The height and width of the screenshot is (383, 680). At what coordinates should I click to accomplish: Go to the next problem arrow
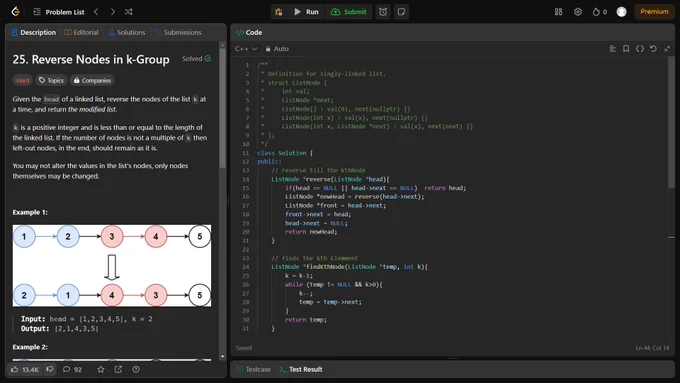coord(113,12)
